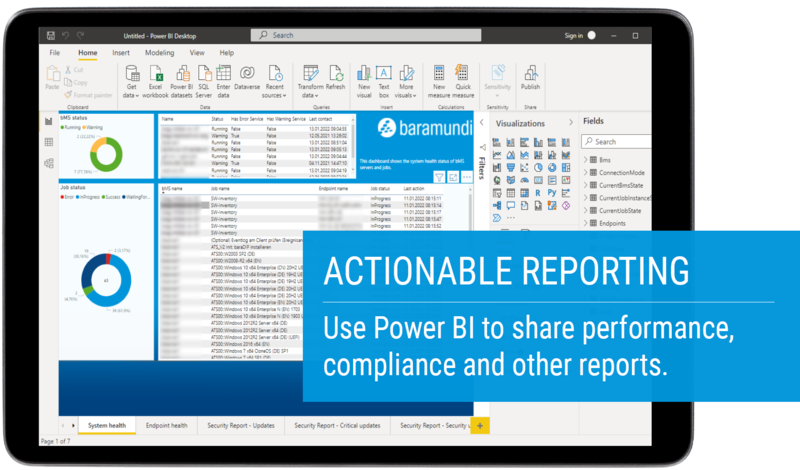Expand the ConnectionMode table in Fields
Screen dimensions: 800x470
pos(586,172)
